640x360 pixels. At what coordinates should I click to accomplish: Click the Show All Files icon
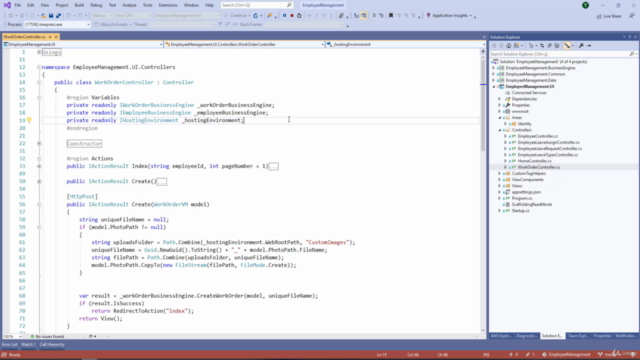pyautogui.click(x=557, y=46)
